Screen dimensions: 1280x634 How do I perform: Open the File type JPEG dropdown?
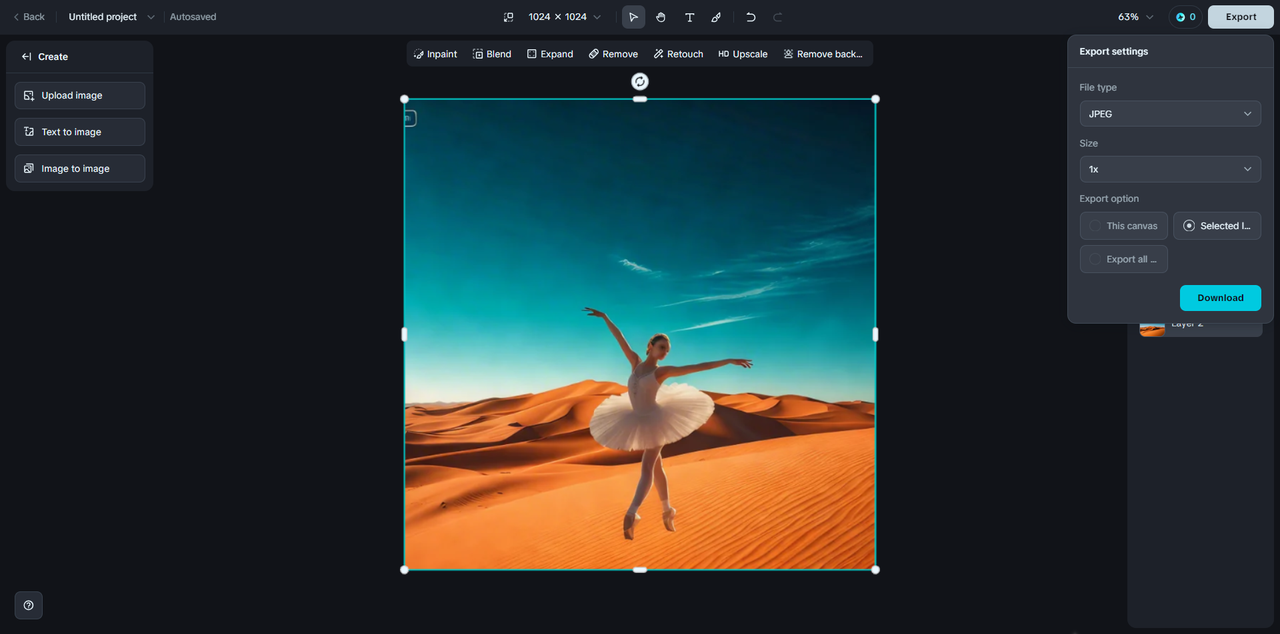(x=1170, y=114)
